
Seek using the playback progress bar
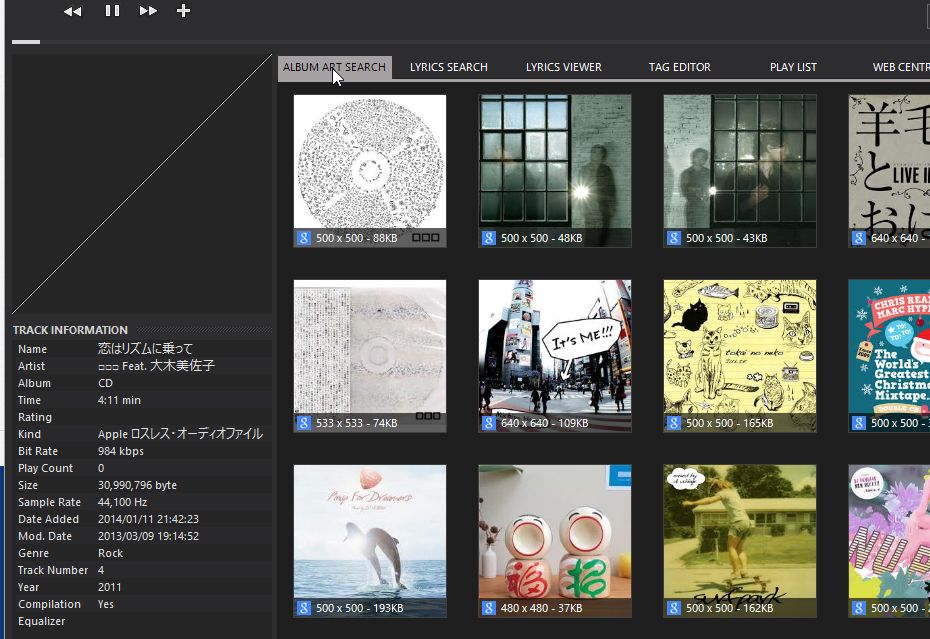pos(471,42)
